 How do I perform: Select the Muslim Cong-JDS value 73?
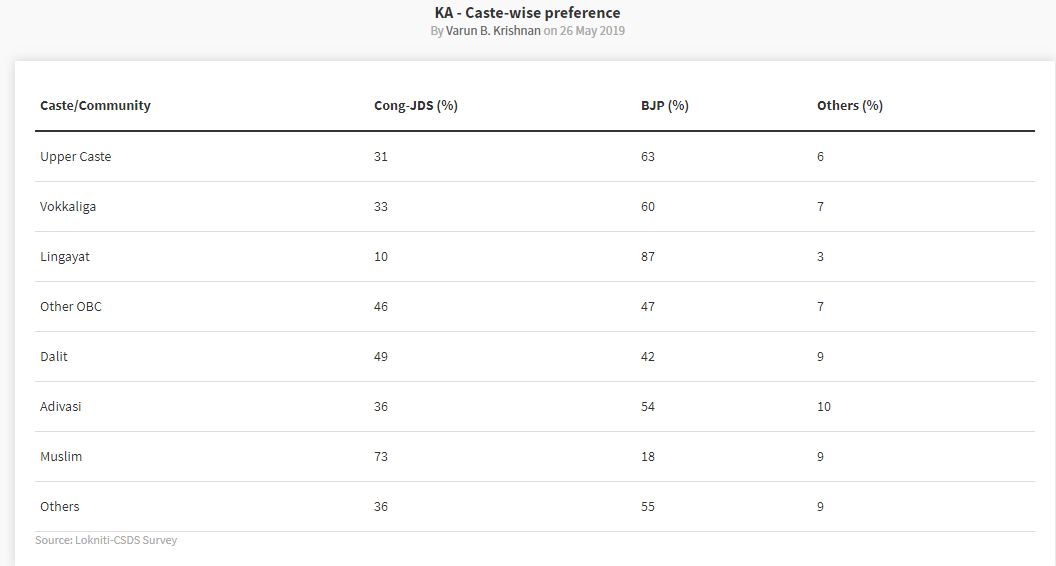[381, 456]
